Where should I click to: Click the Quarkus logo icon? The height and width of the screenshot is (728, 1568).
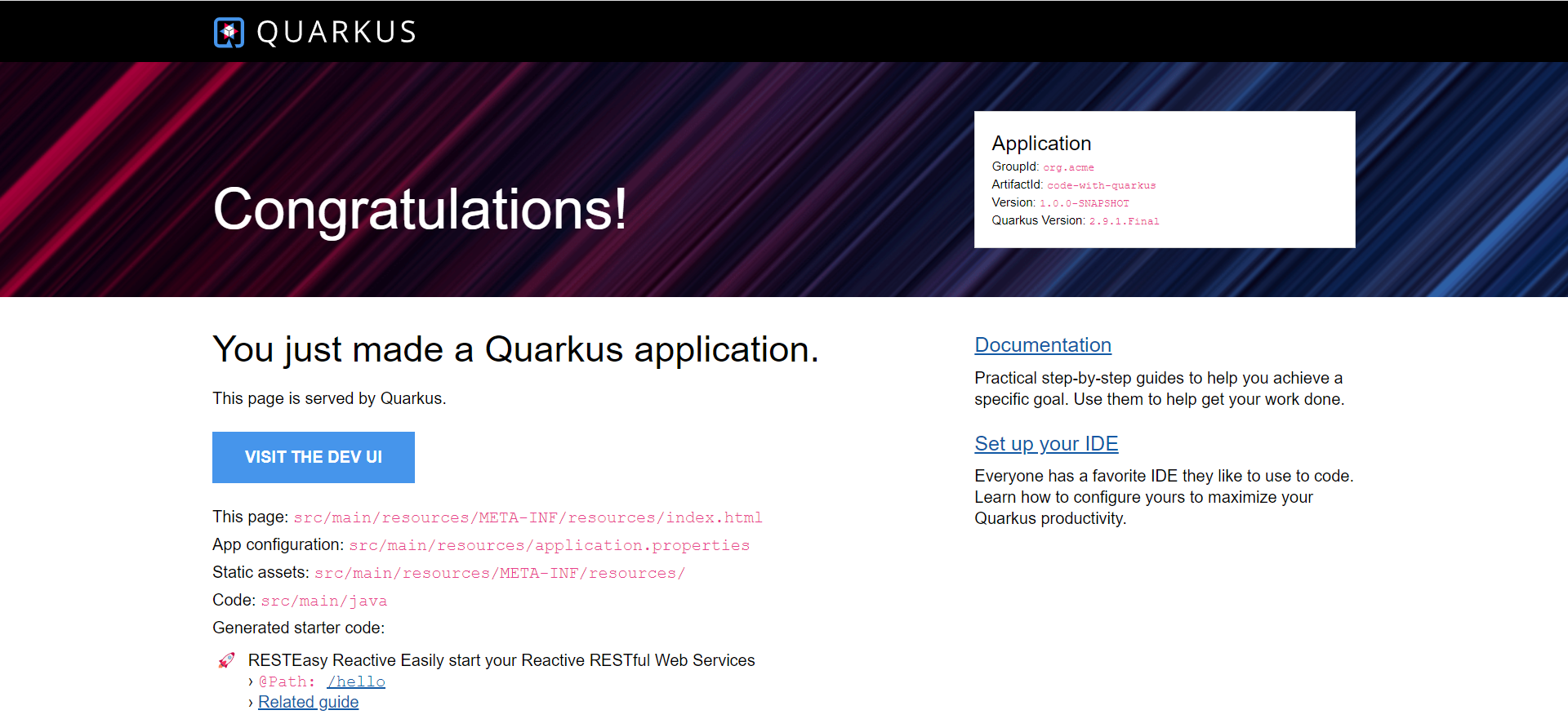pyautogui.click(x=229, y=33)
